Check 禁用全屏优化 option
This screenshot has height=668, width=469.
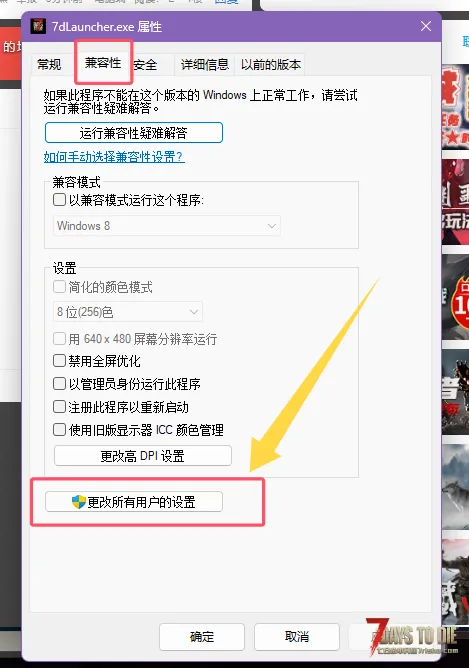click(x=59, y=361)
